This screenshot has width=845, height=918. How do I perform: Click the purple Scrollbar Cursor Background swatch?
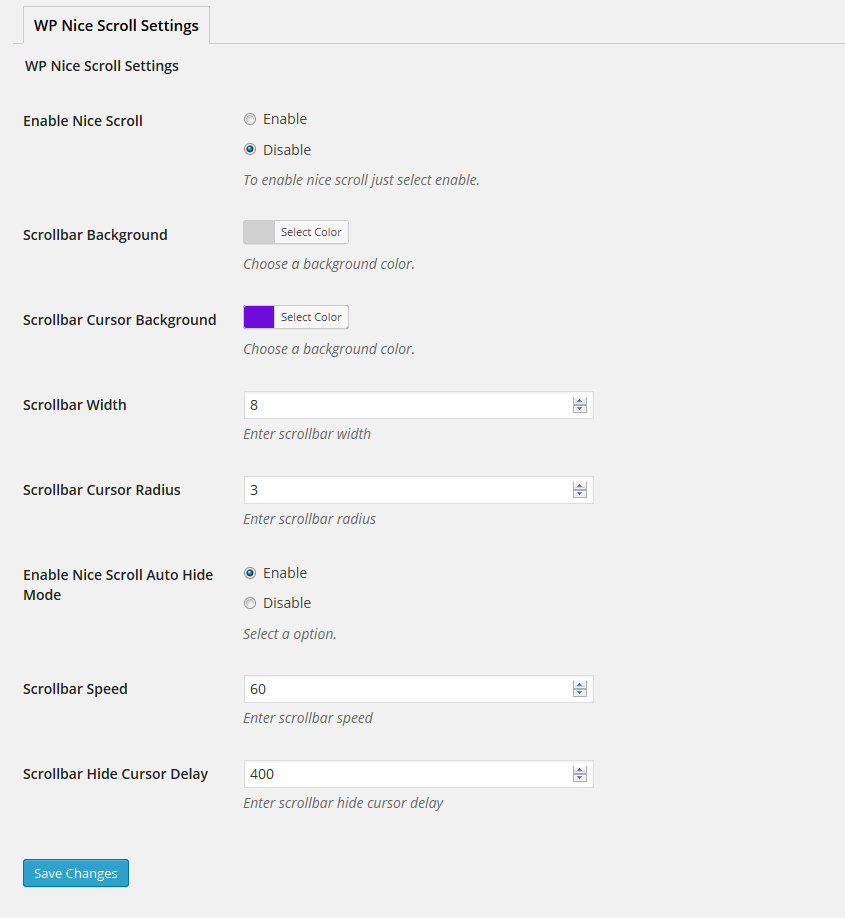pos(259,317)
